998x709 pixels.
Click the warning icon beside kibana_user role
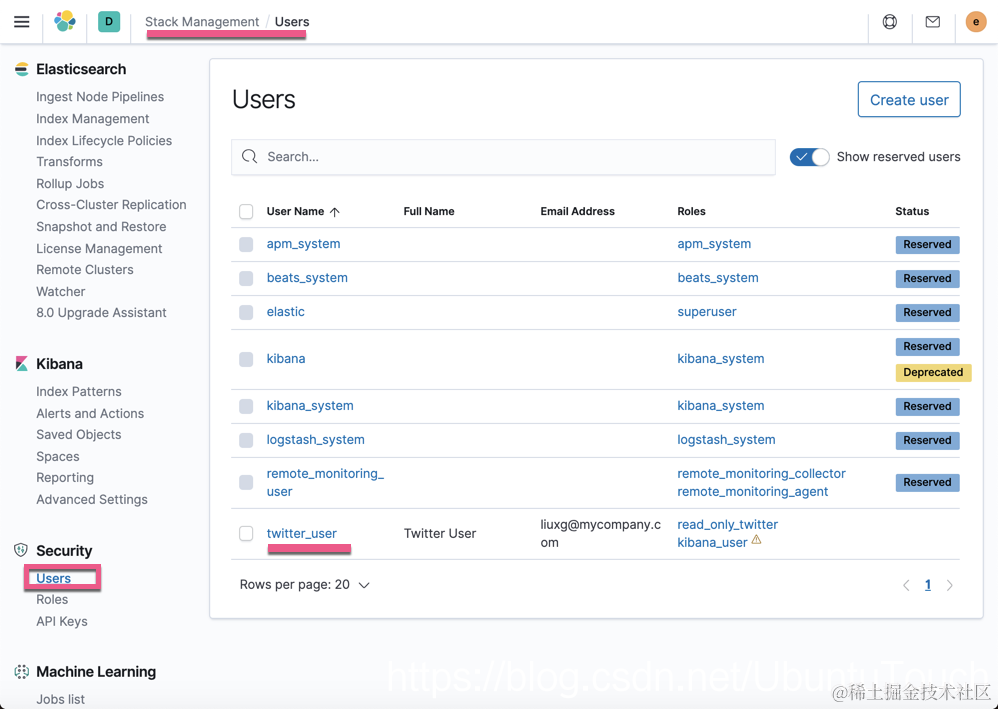coord(756,540)
